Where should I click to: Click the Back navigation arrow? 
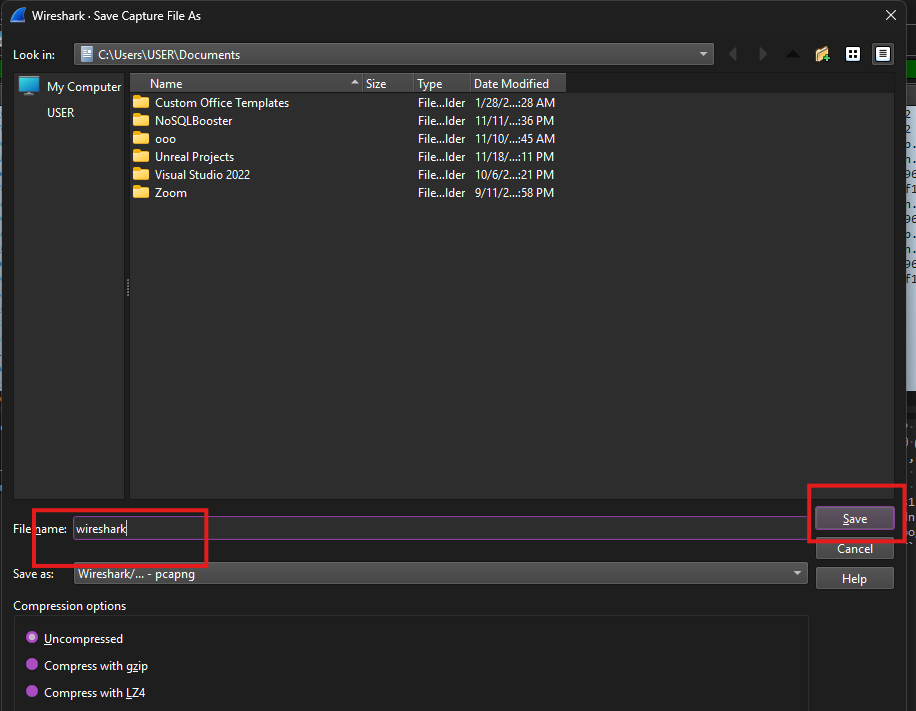point(733,54)
